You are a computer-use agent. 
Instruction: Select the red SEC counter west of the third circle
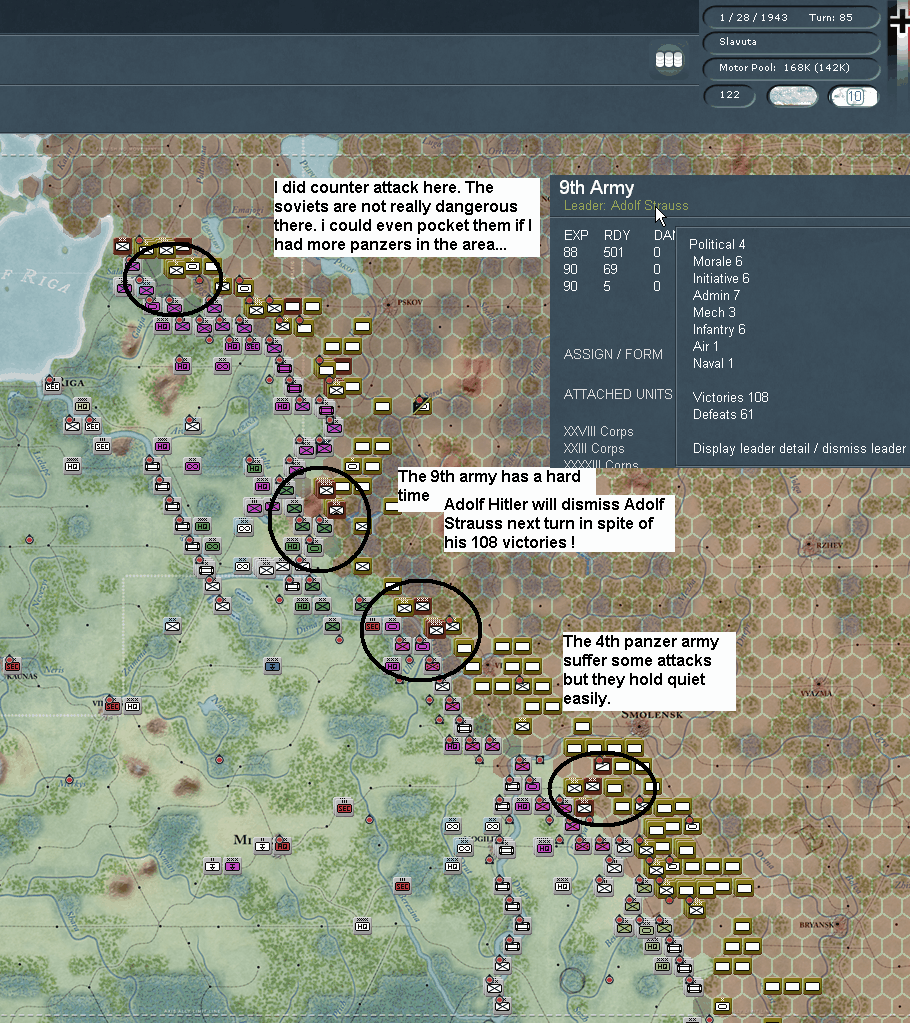click(x=372, y=626)
